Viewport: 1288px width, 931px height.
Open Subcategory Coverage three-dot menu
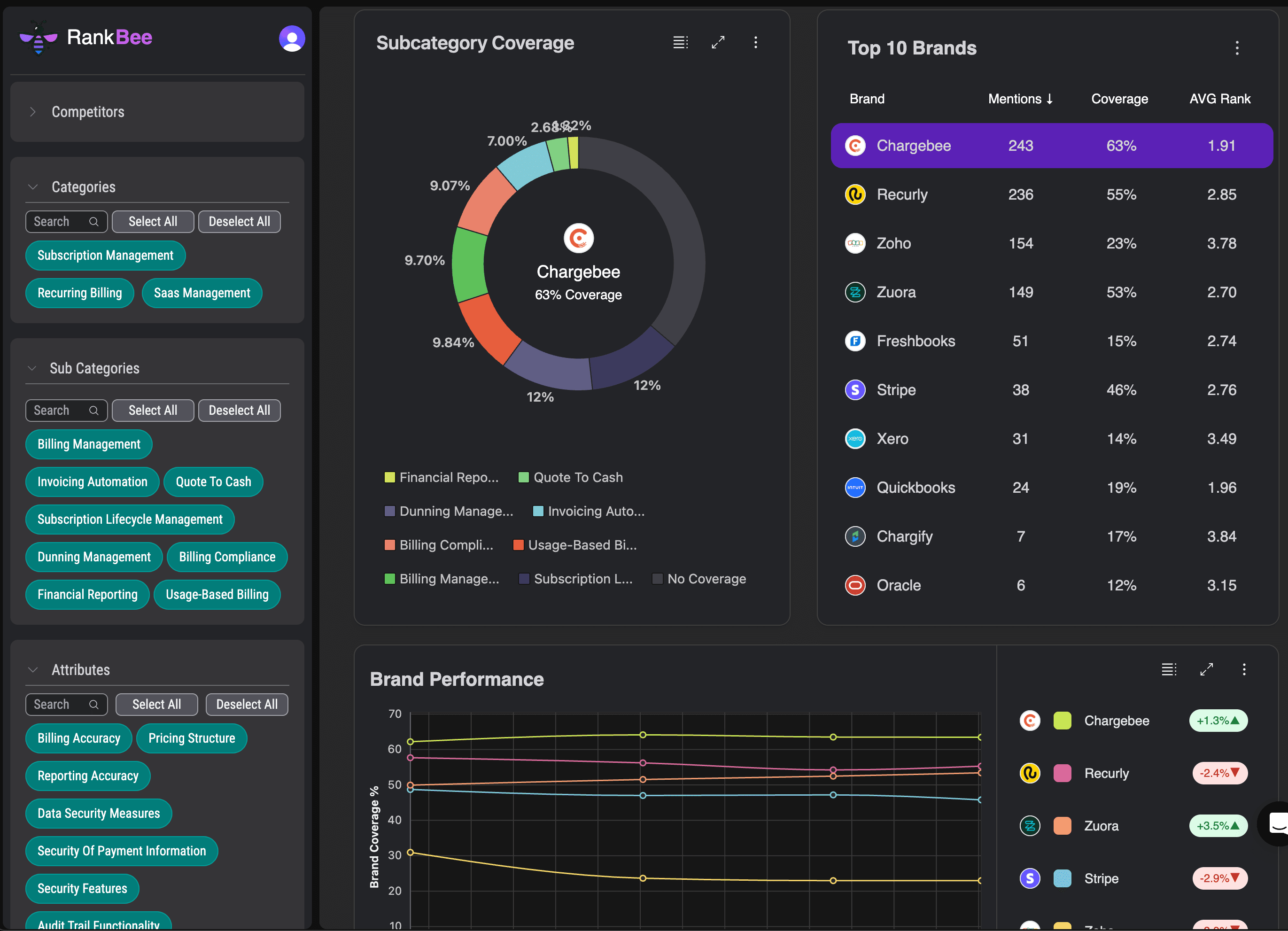755,42
